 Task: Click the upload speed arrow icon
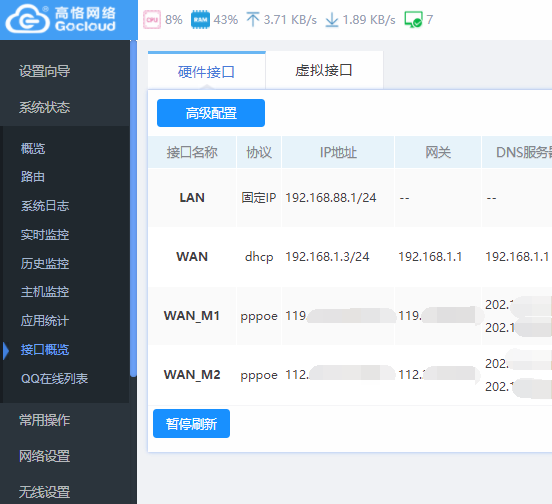[253, 19]
